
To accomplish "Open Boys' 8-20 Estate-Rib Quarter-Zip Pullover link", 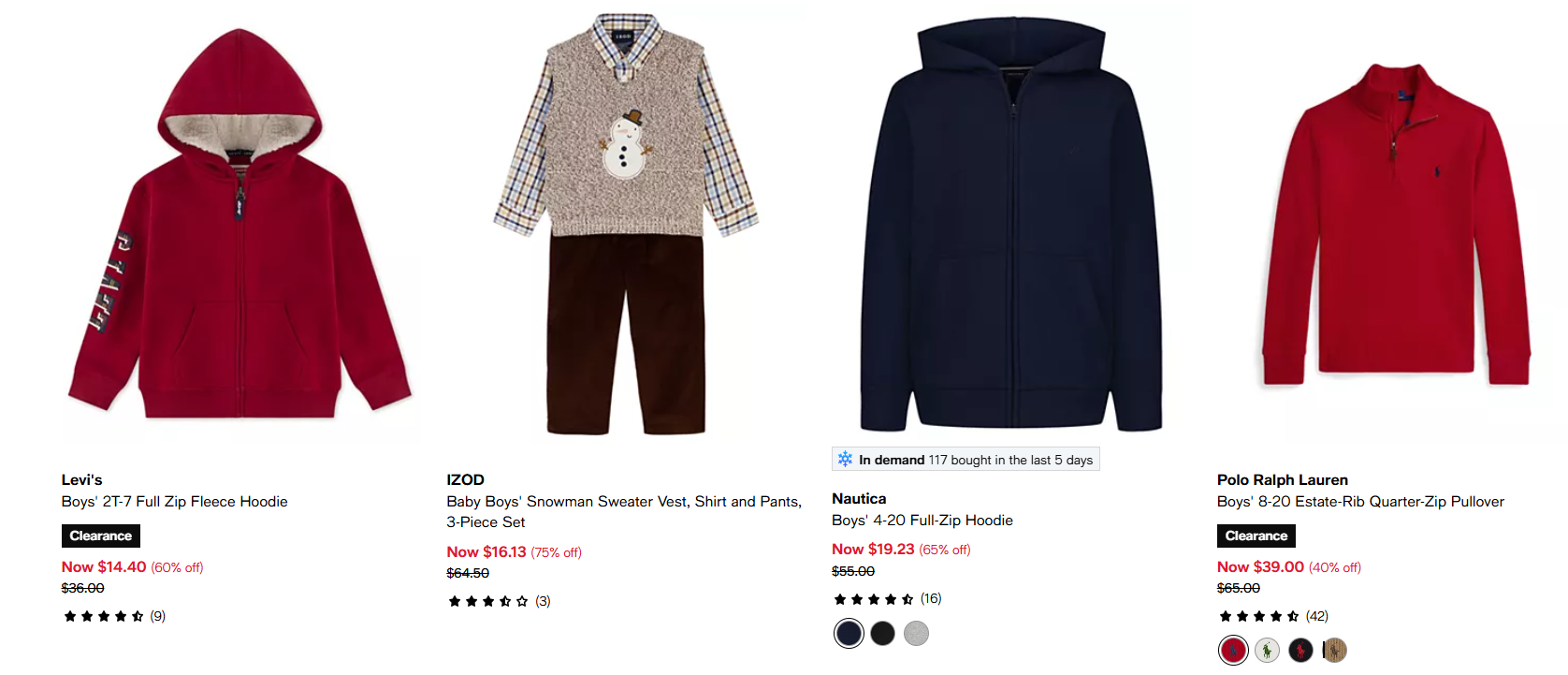I will coord(1360,502).
